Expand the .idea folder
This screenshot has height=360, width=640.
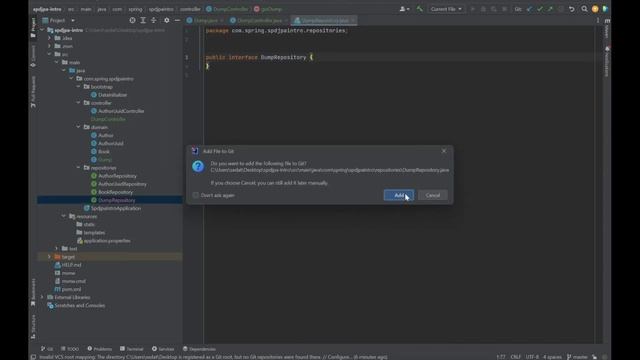(x=49, y=38)
